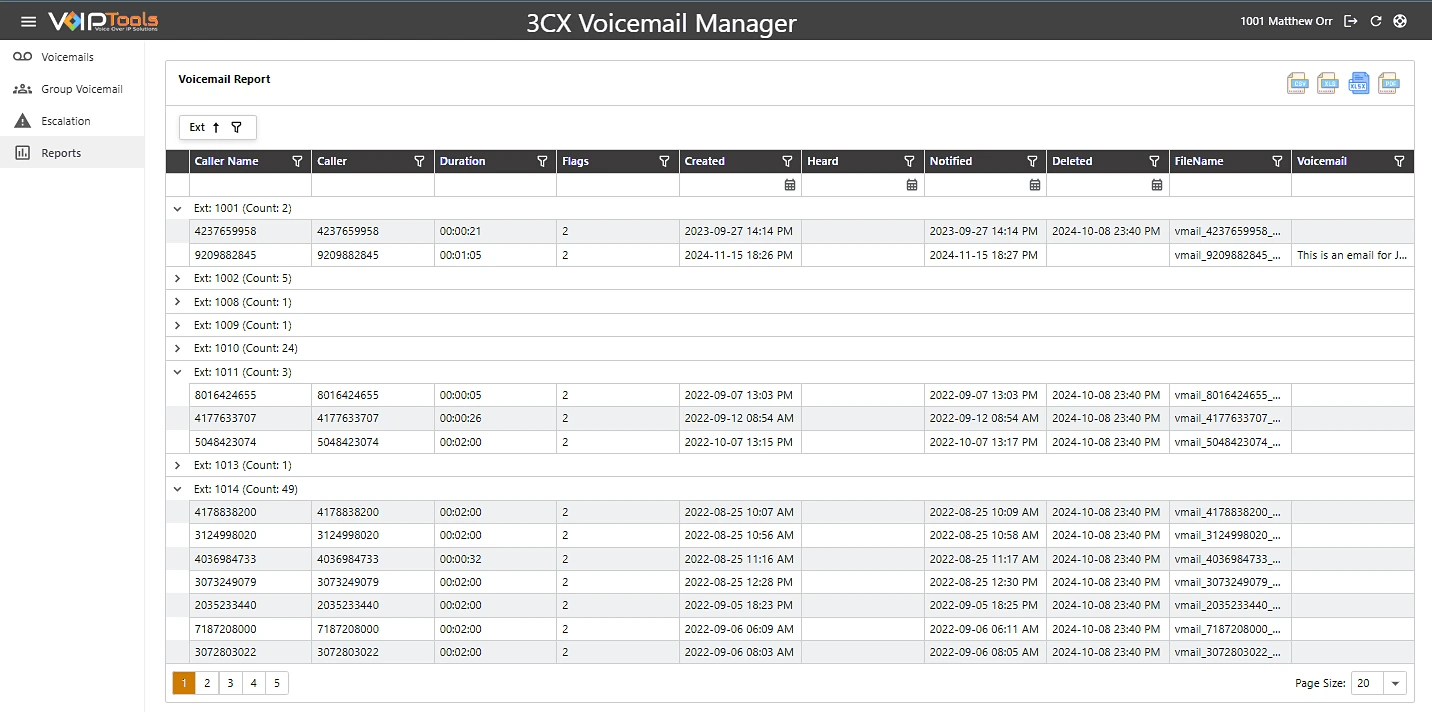Open the help lifebuoy icon
This screenshot has height=712, width=1432.
[x=1400, y=21]
